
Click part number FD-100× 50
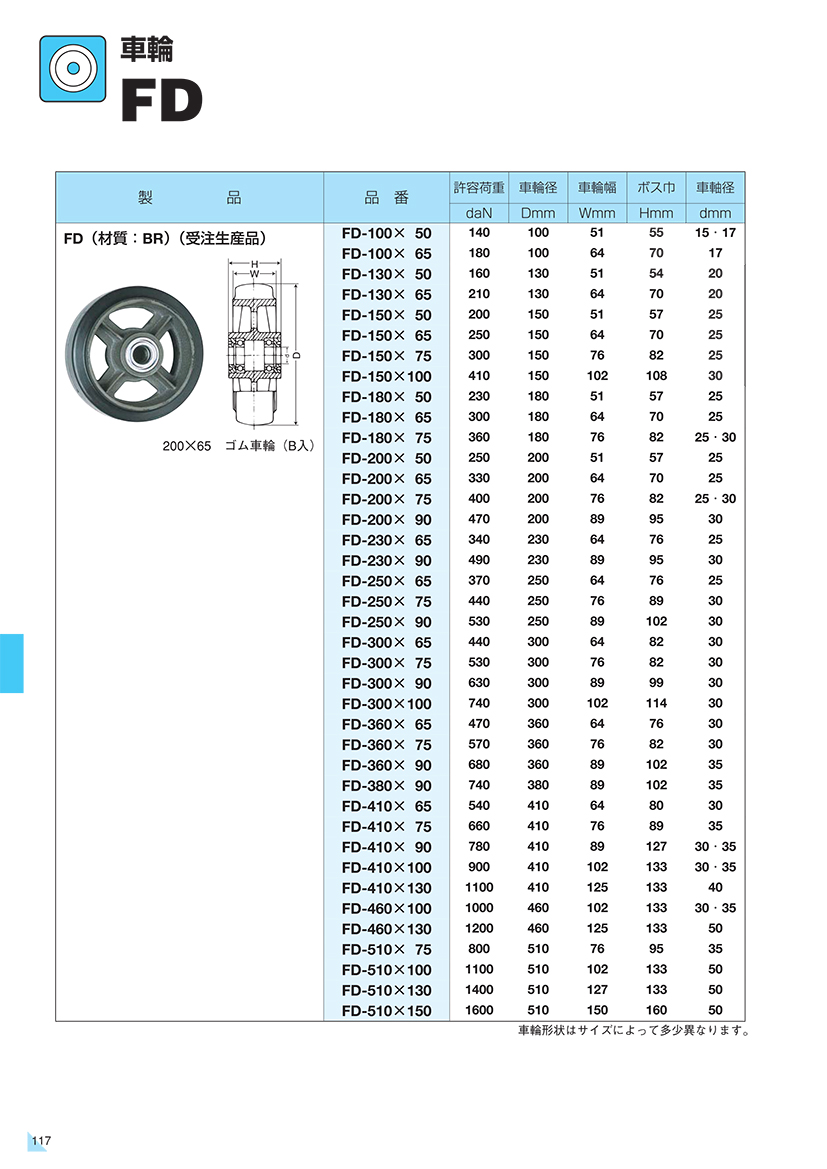[386, 233]
